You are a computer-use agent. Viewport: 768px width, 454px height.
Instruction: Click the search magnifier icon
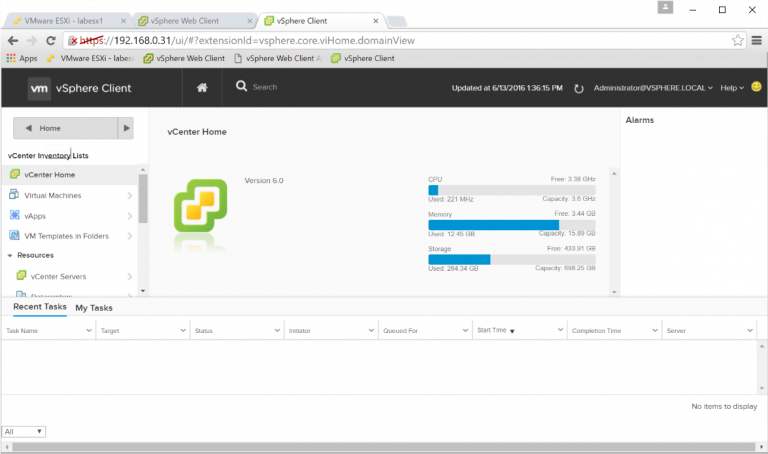(241, 86)
